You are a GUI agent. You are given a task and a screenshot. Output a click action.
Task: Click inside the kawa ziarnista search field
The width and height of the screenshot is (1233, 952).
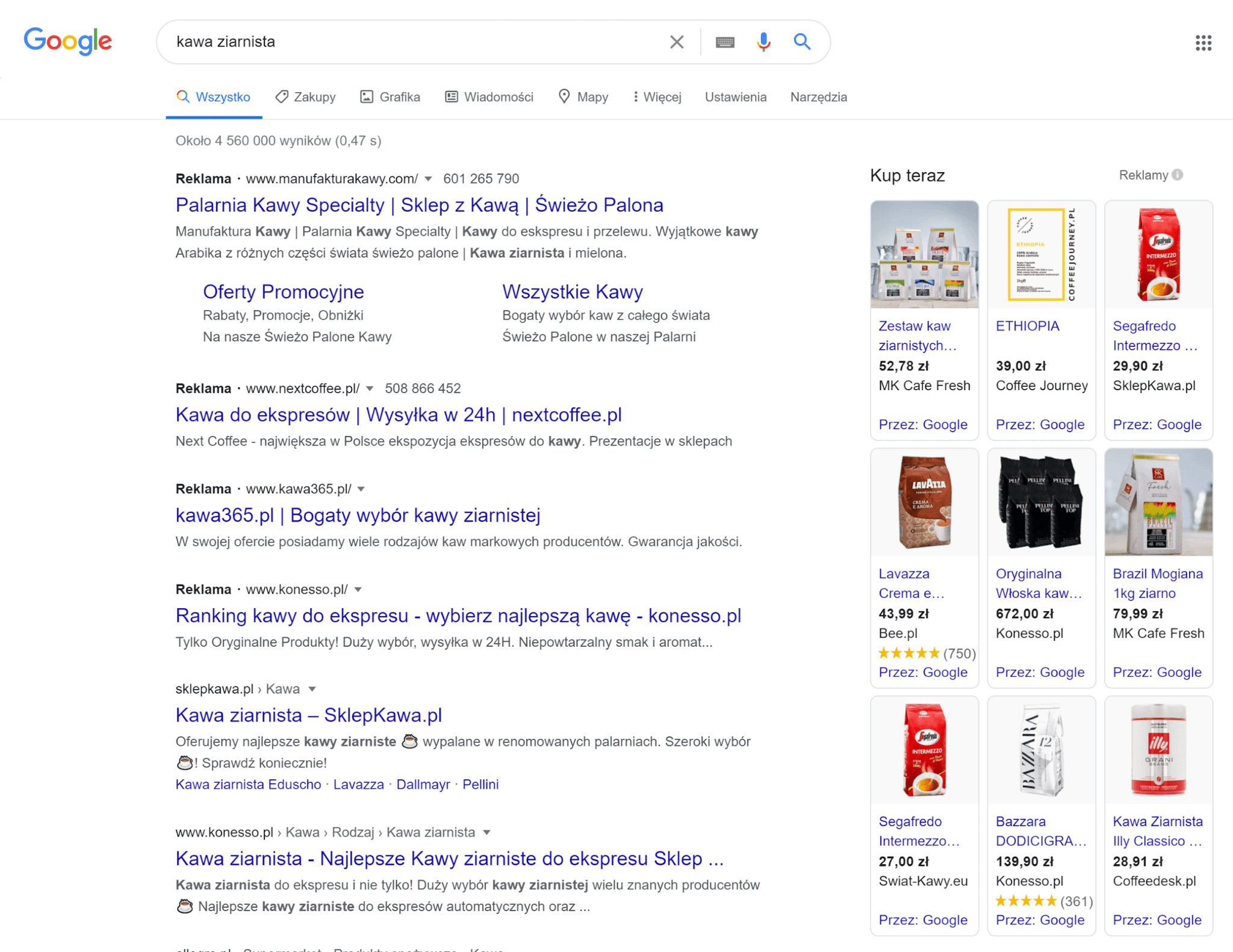[415, 42]
